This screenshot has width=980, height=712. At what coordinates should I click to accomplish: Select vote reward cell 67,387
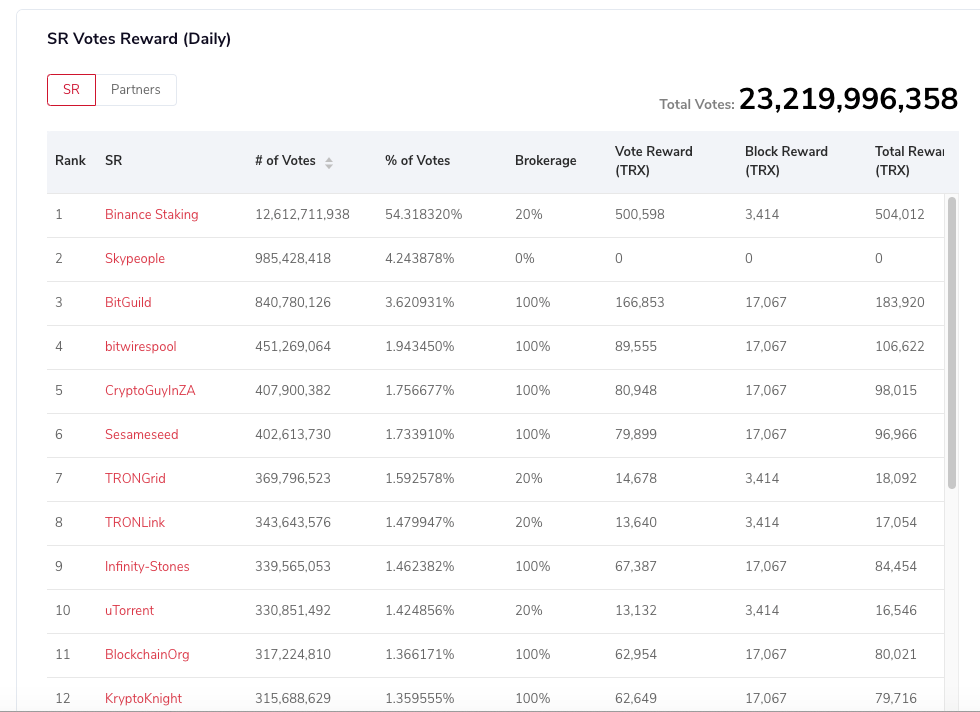click(636, 566)
